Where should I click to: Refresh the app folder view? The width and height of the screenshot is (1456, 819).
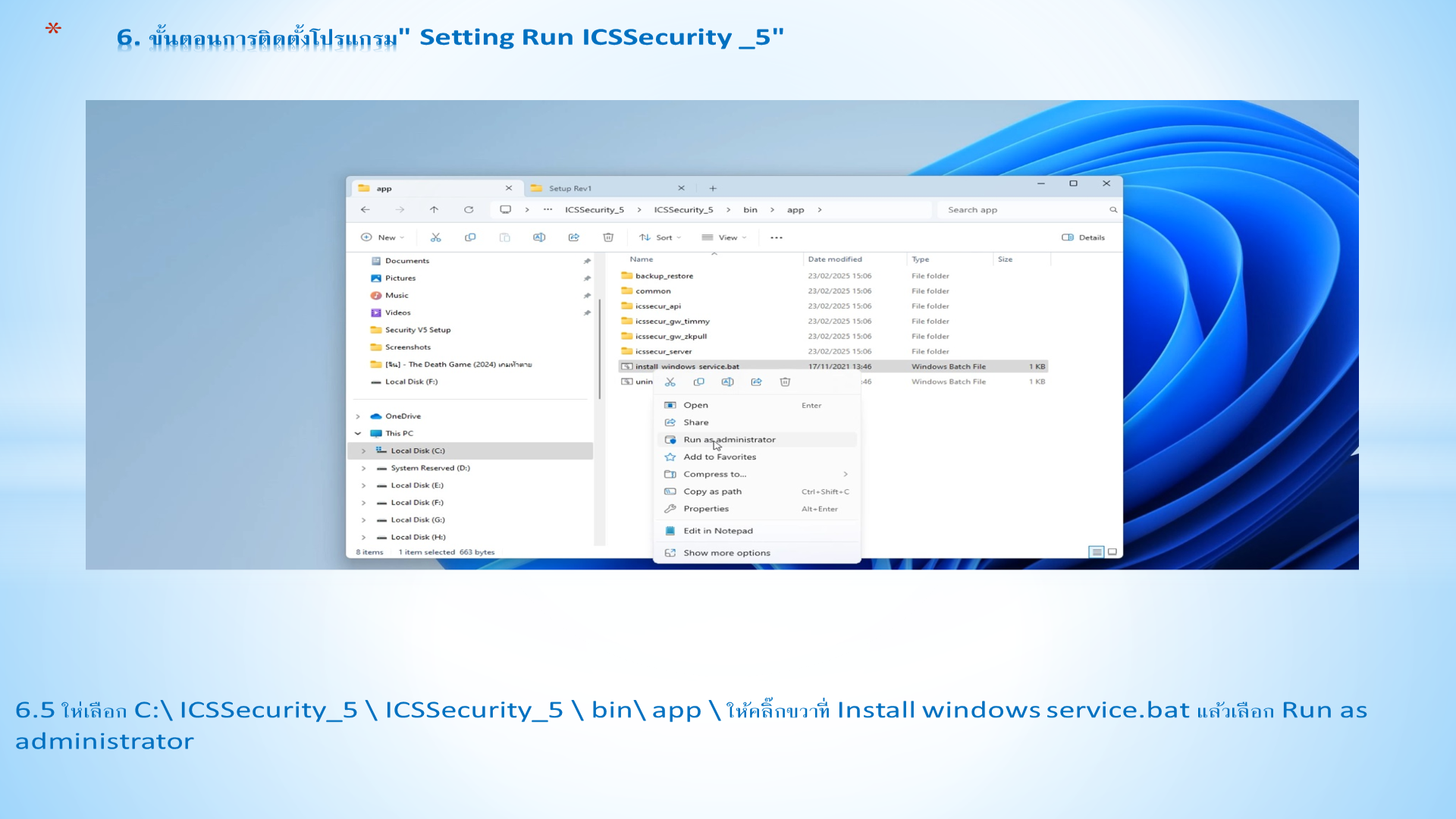click(x=469, y=210)
